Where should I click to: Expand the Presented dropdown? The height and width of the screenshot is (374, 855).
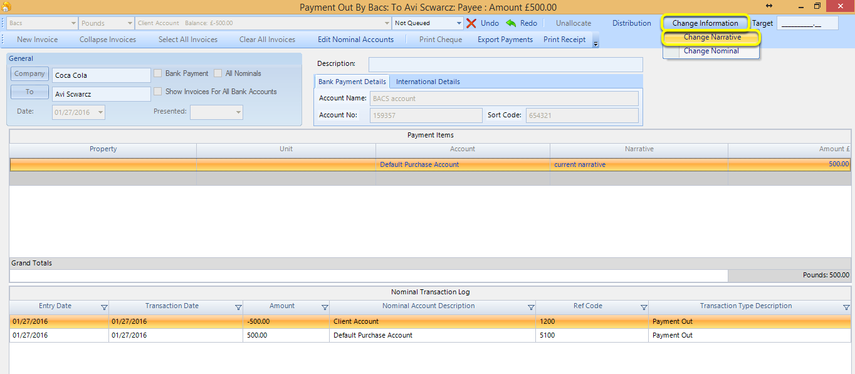(x=238, y=112)
